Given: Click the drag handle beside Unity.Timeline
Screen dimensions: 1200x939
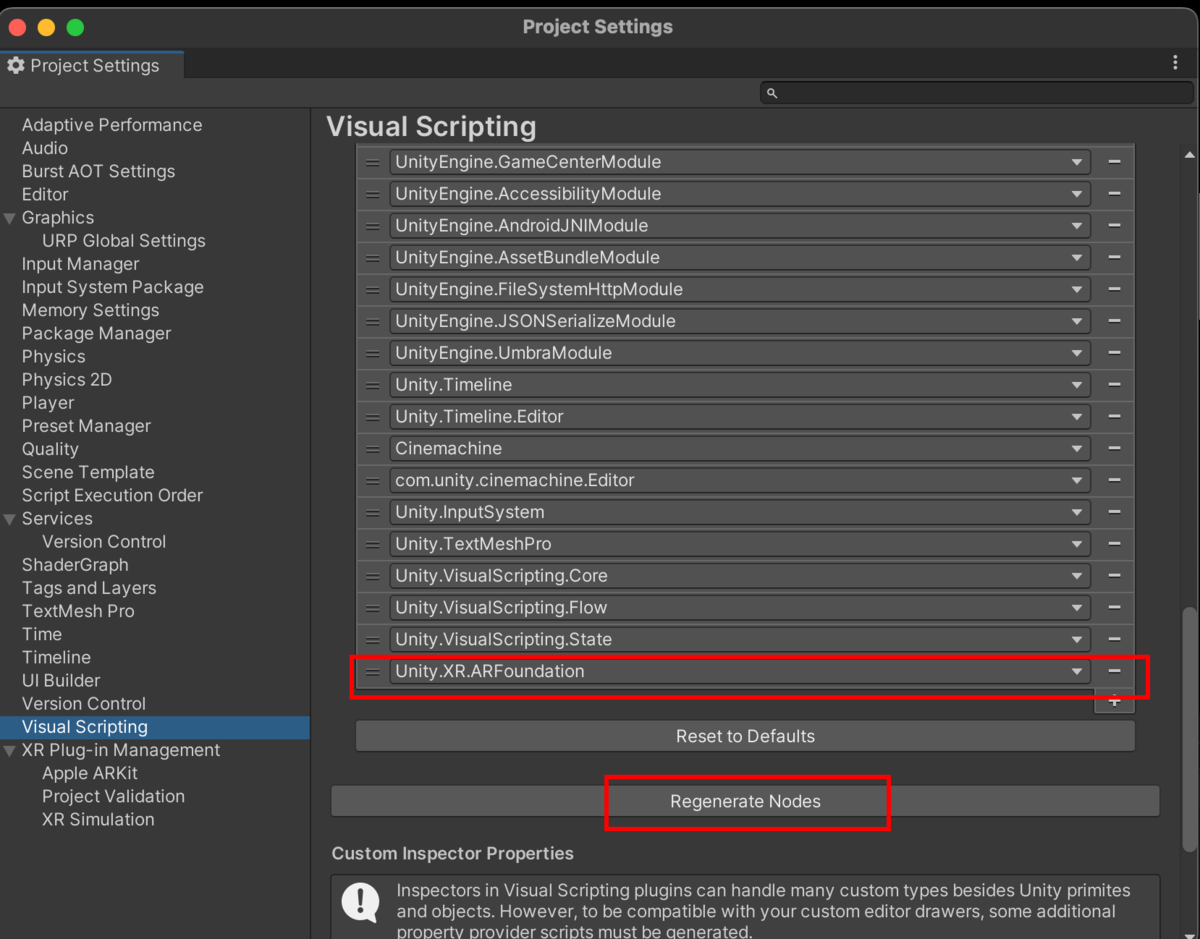Looking at the screenshot, I should [x=371, y=384].
